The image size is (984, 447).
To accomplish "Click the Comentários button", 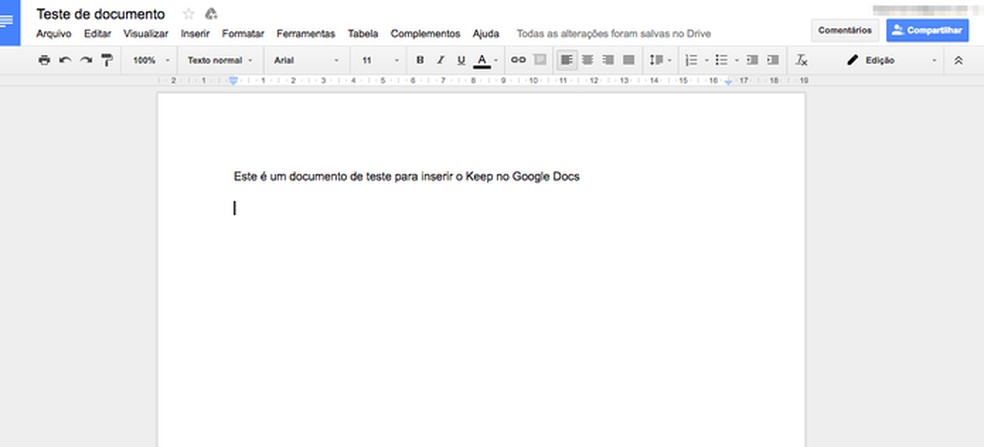I will [x=845, y=30].
